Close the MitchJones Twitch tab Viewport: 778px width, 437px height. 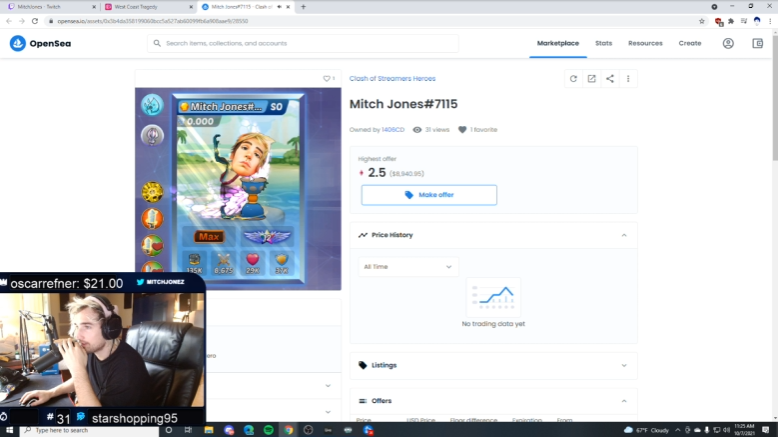[94, 7]
